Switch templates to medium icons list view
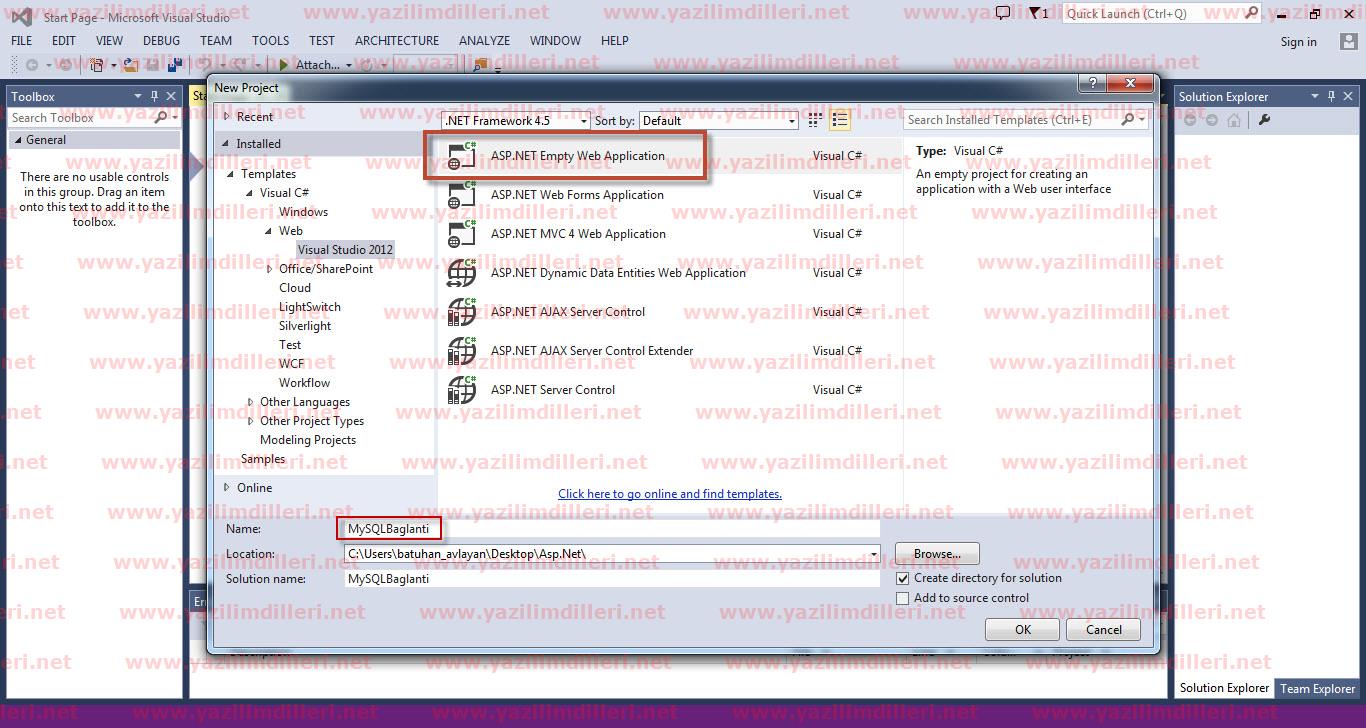Image resolution: width=1366 pixels, height=728 pixels. point(840,120)
